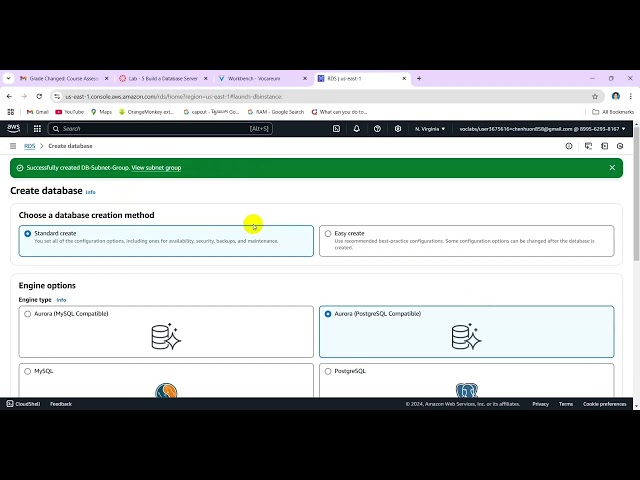Toggle the RDS side navigation hamburger
Image resolution: width=640 pixels, height=480 pixels.
click(13, 146)
